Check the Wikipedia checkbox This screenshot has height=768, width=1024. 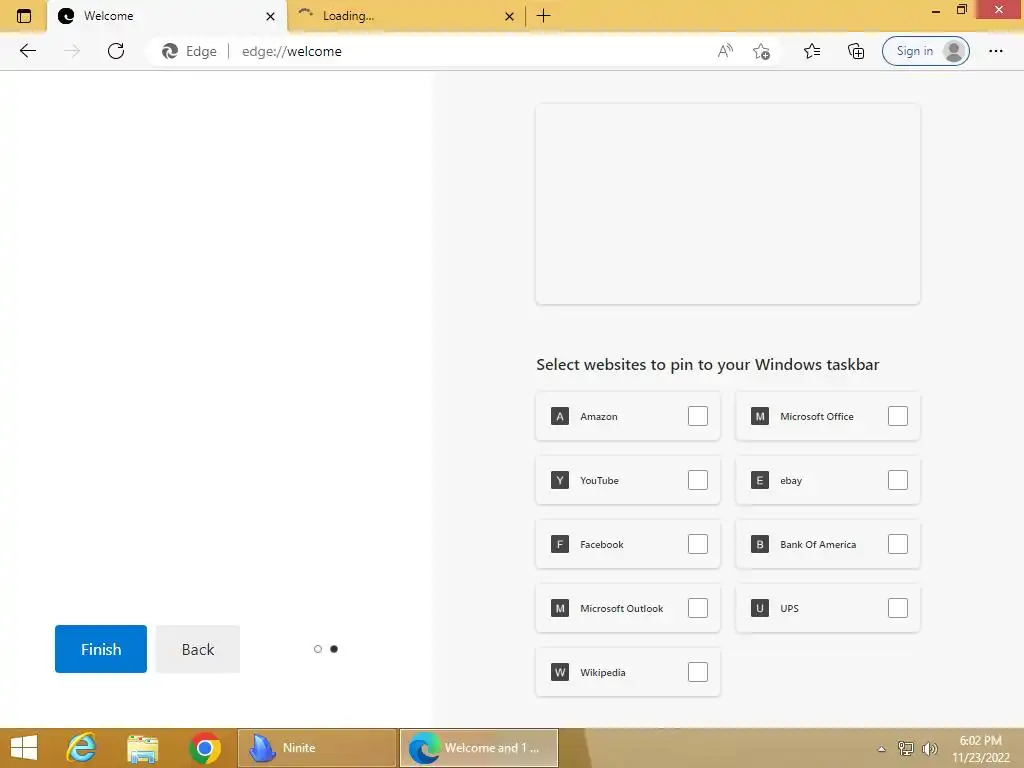[697, 672]
